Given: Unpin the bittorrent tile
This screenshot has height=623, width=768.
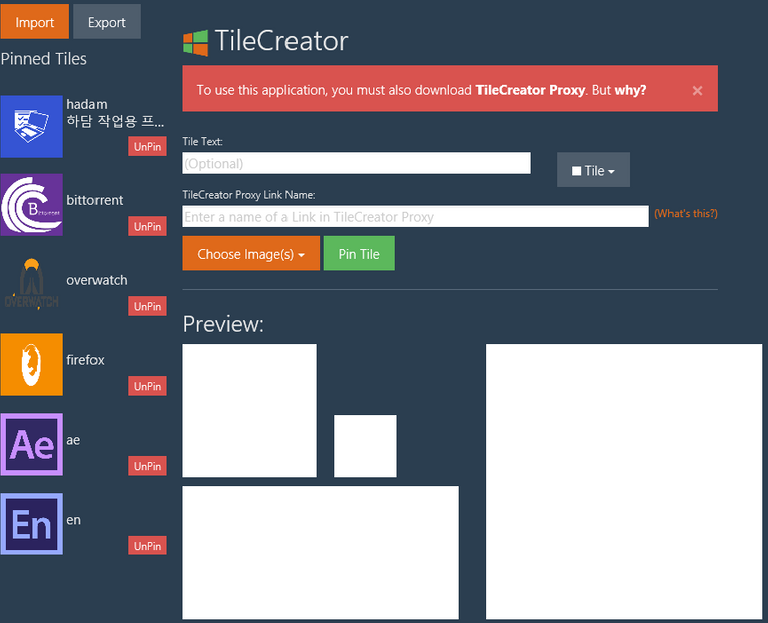Looking at the screenshot, I should (x=147, y=226).
